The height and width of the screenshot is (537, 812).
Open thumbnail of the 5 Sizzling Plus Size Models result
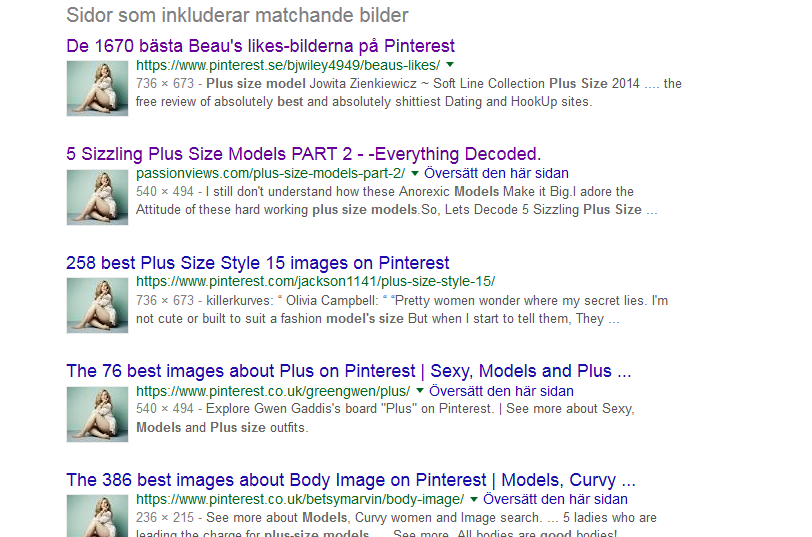pos(97,197)
